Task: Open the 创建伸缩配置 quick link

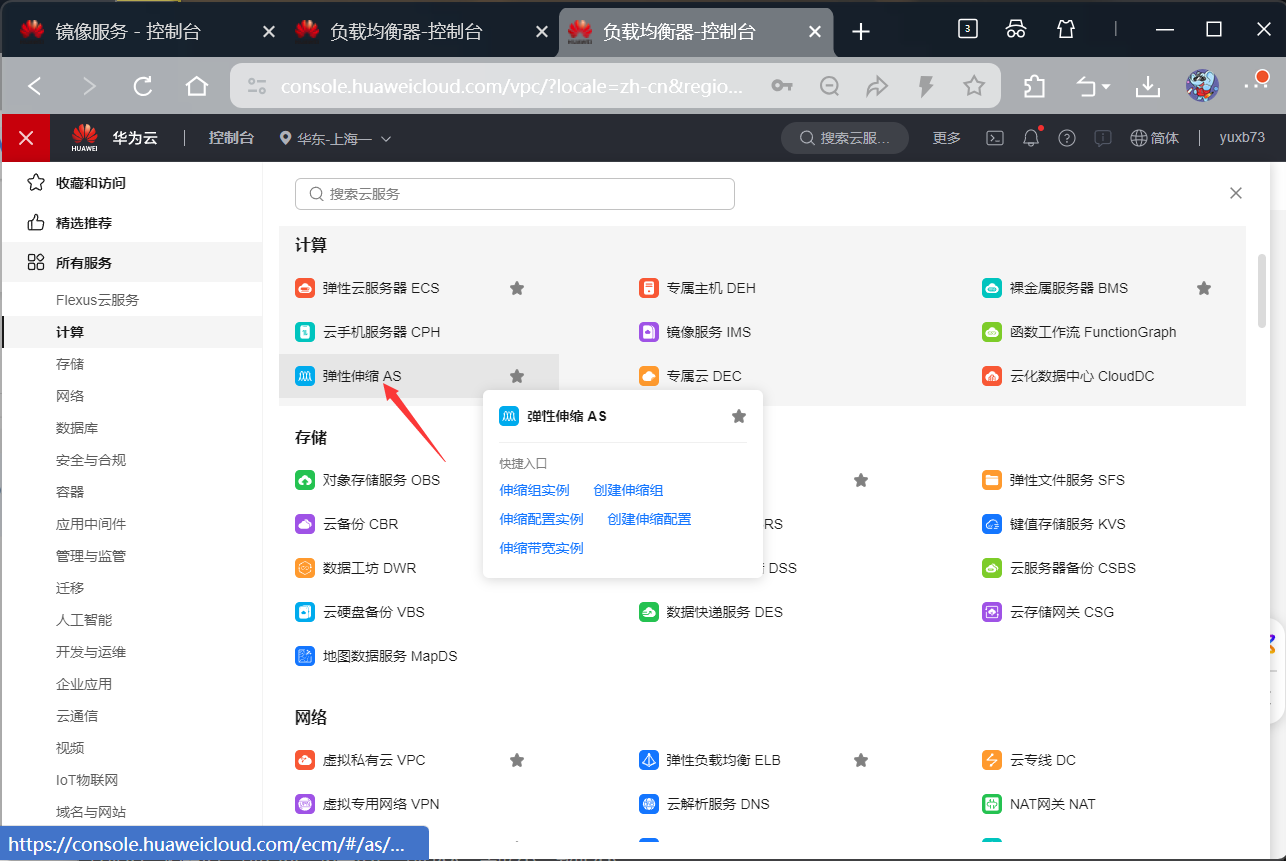Action: [x=649, y=519]
